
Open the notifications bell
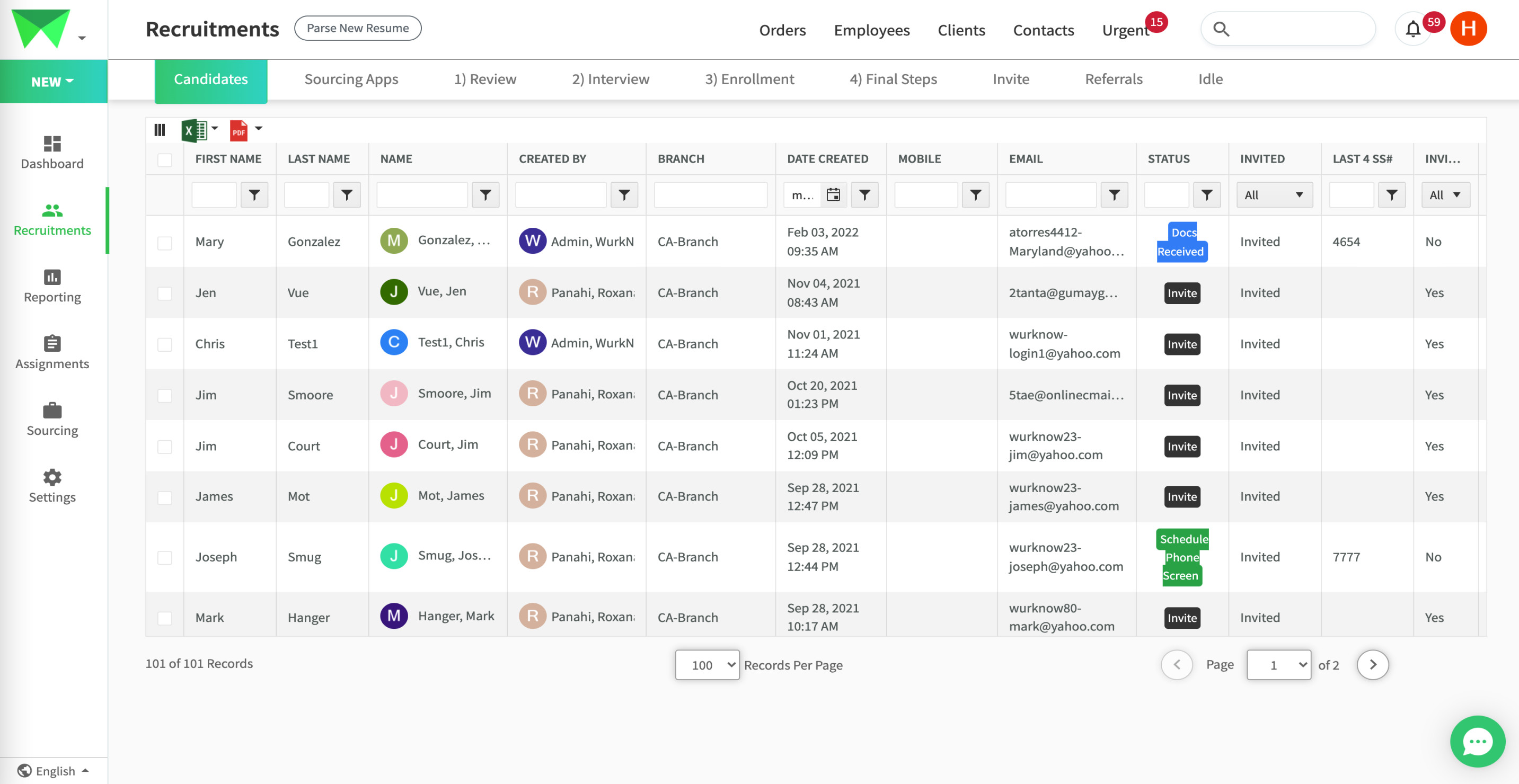coord(1412,29)
